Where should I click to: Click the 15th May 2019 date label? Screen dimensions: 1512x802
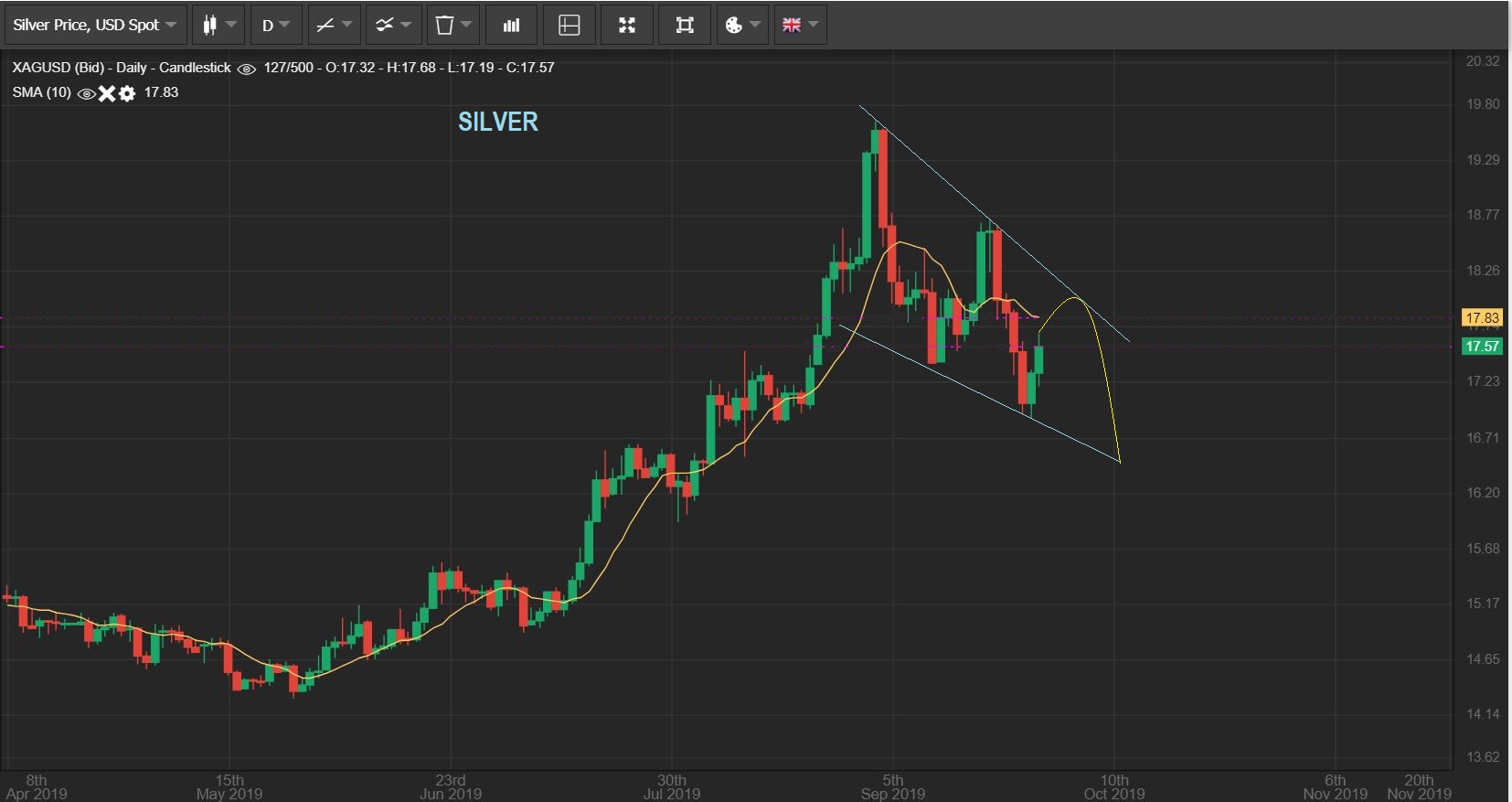pos(229,786)
